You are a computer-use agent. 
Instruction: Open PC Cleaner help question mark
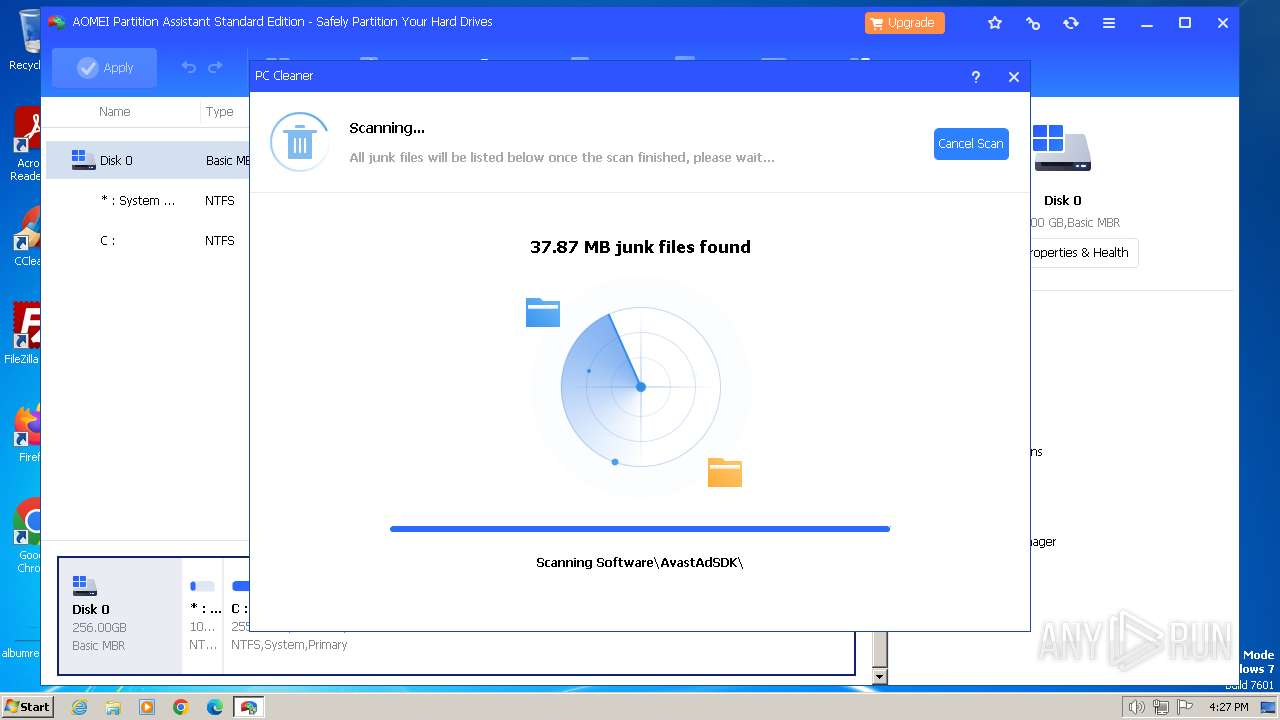pyautogui.click(x=976, y=77)
